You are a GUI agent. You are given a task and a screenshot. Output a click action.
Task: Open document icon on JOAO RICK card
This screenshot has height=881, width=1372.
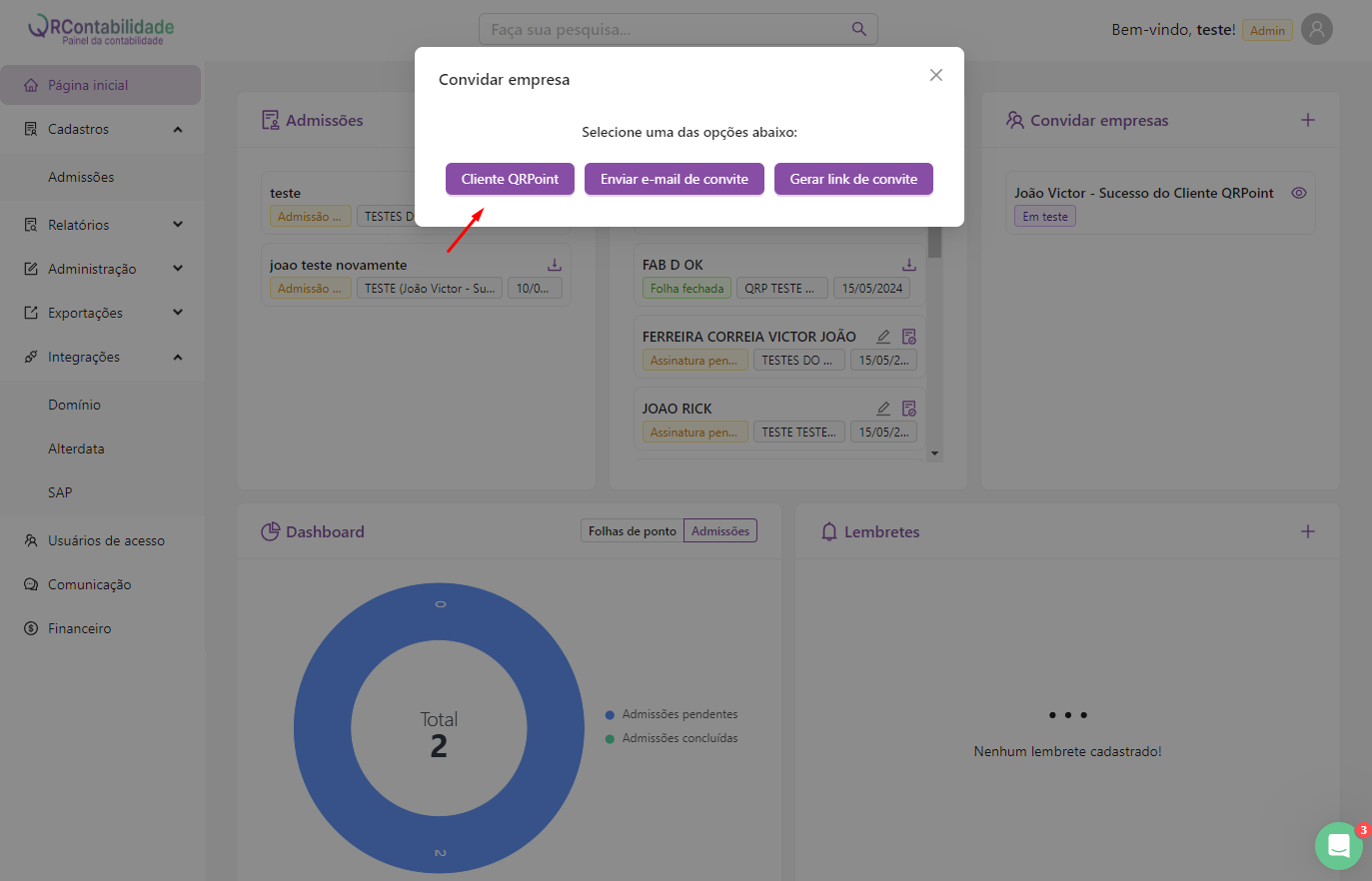(908, 409)
